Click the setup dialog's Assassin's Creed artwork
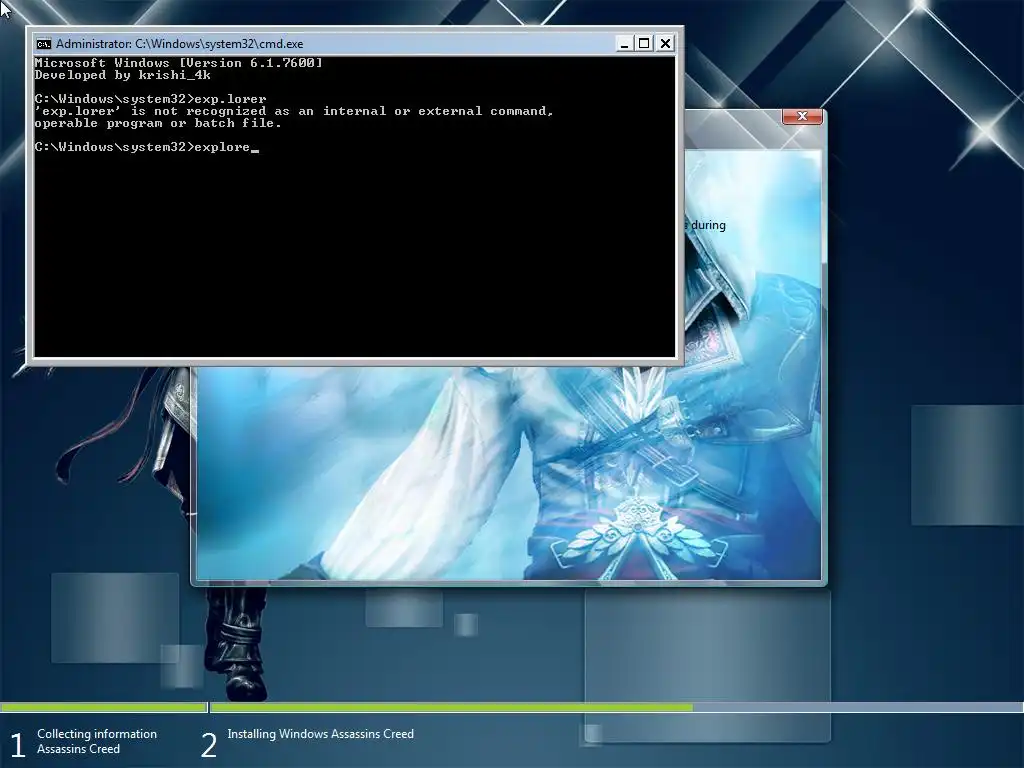 coord(508,472)
